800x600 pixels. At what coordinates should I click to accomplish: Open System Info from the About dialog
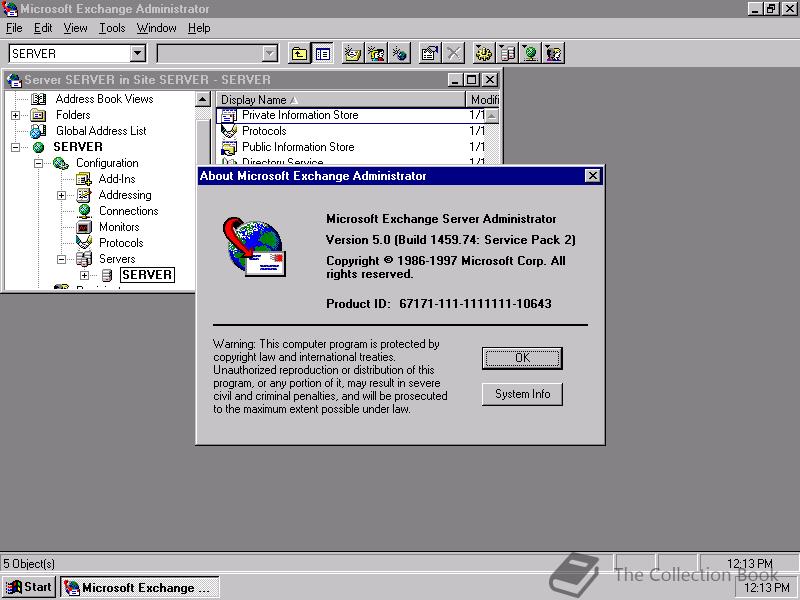point(521,394)
